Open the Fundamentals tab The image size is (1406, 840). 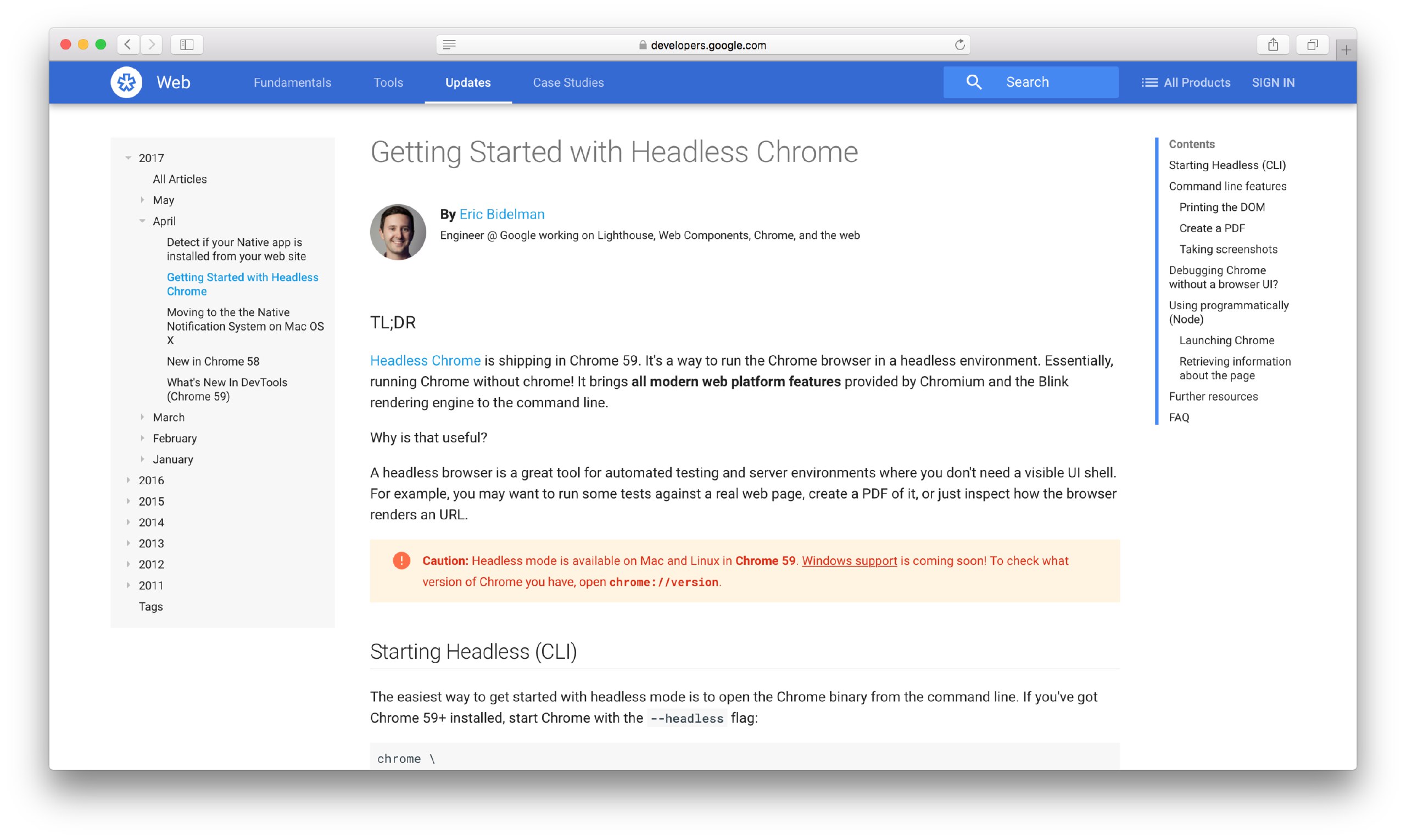292,83
